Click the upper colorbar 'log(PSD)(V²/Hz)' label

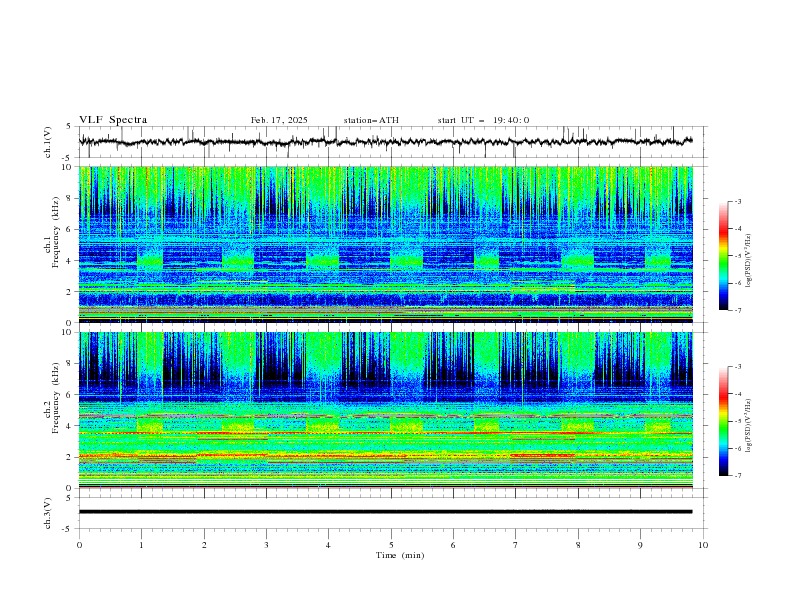tap(749, 261)
